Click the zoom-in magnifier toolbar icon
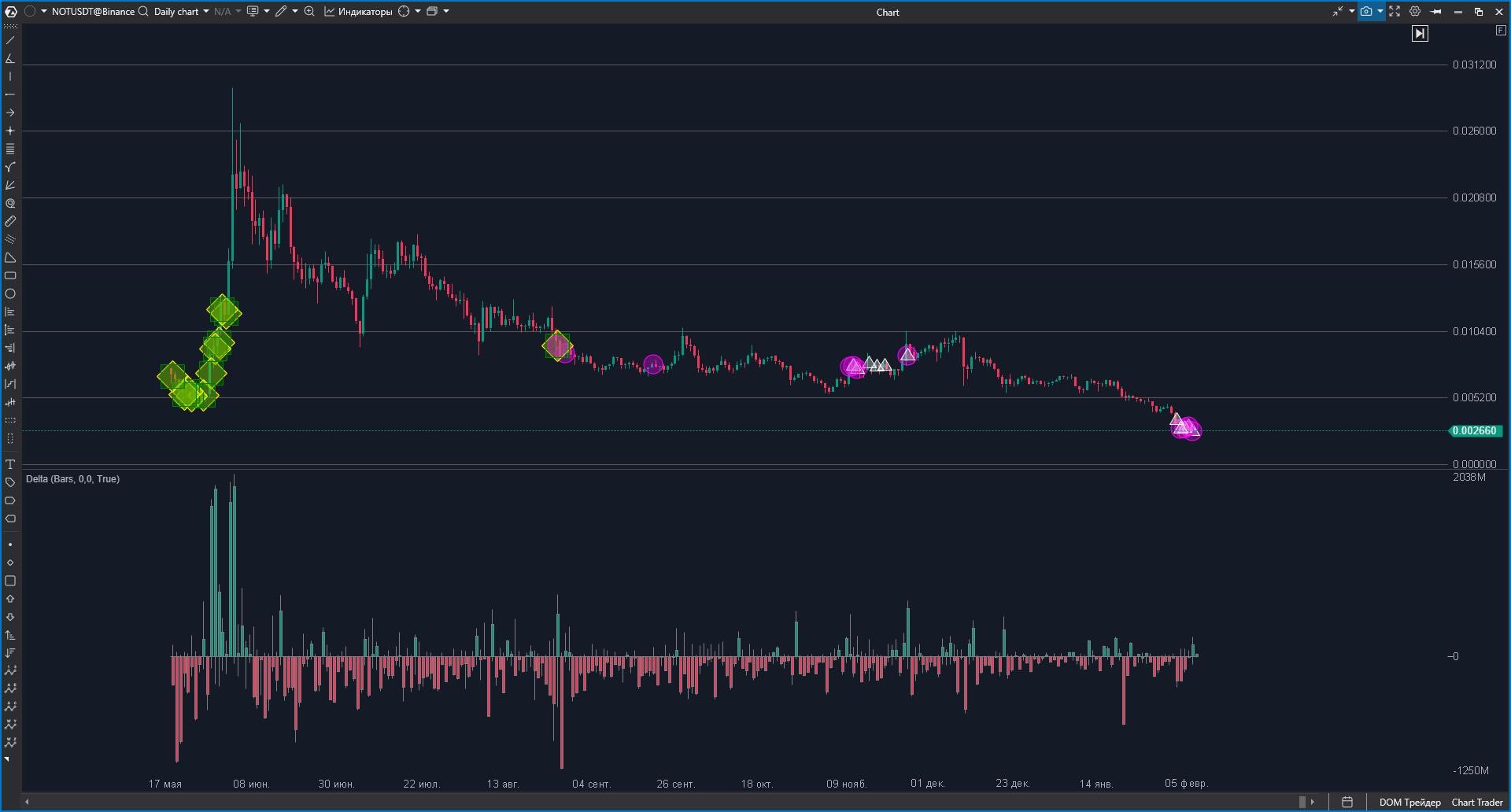 (x=309, y=12)
